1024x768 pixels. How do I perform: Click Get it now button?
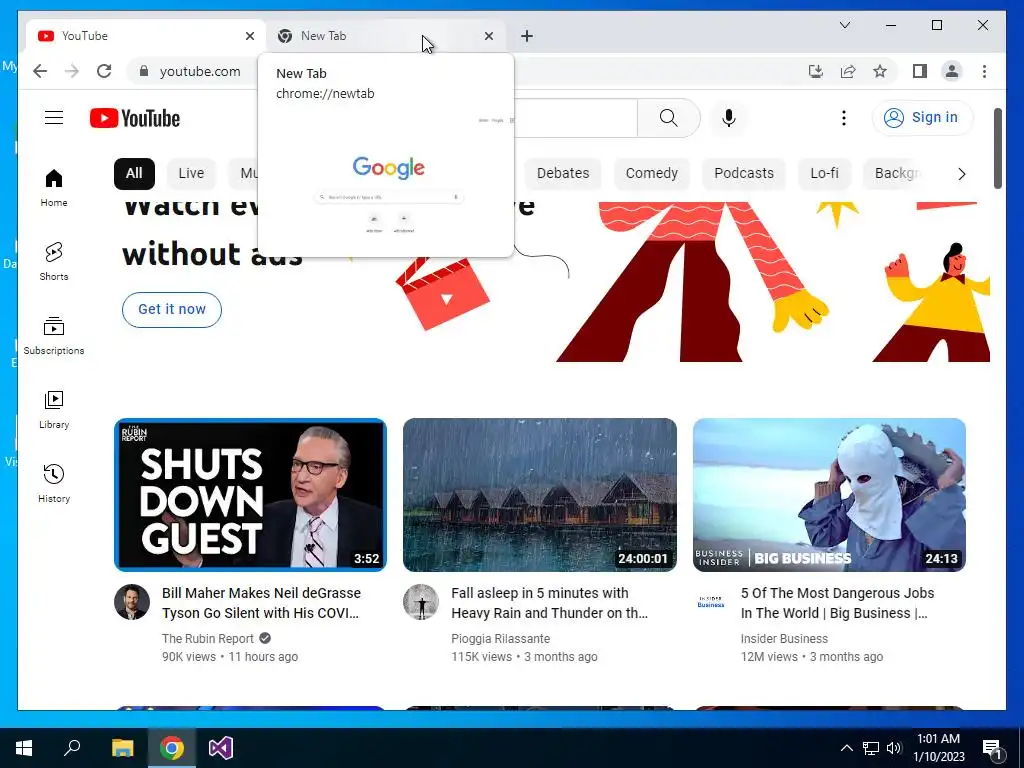pyautogui.click(x=172, y=310)
